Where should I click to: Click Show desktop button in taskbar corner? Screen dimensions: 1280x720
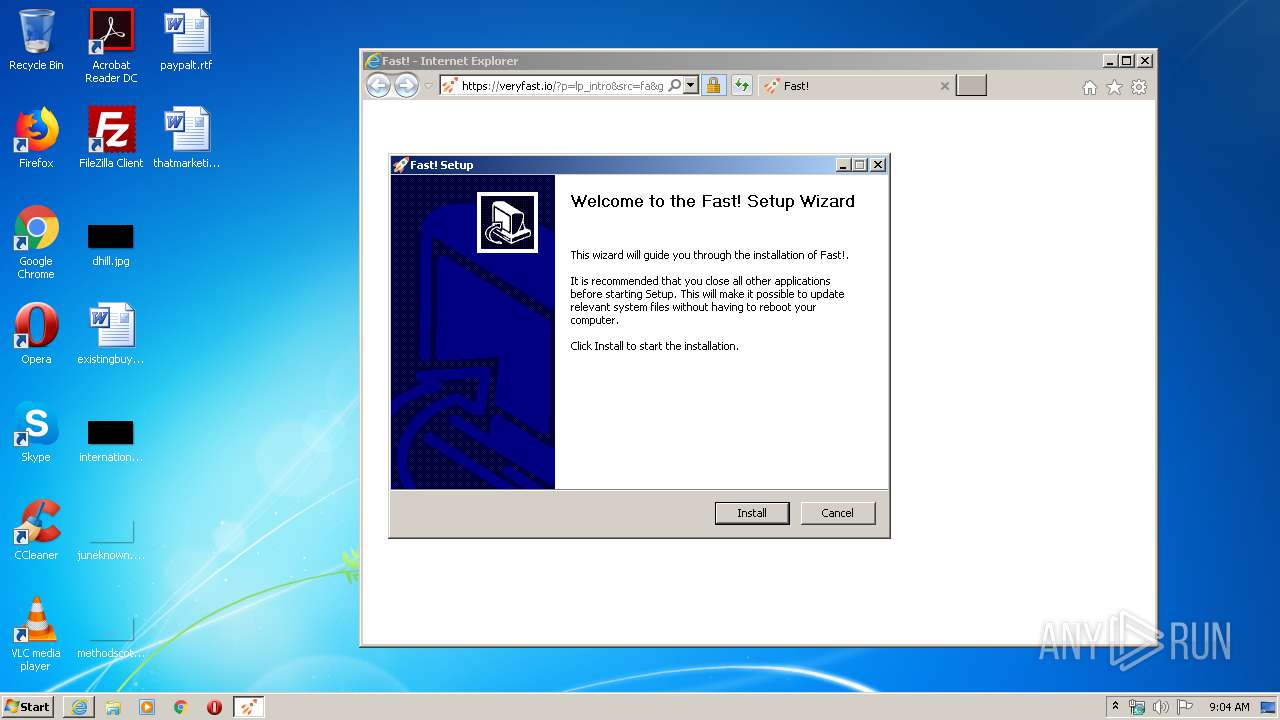click(x=1270, y=707)
